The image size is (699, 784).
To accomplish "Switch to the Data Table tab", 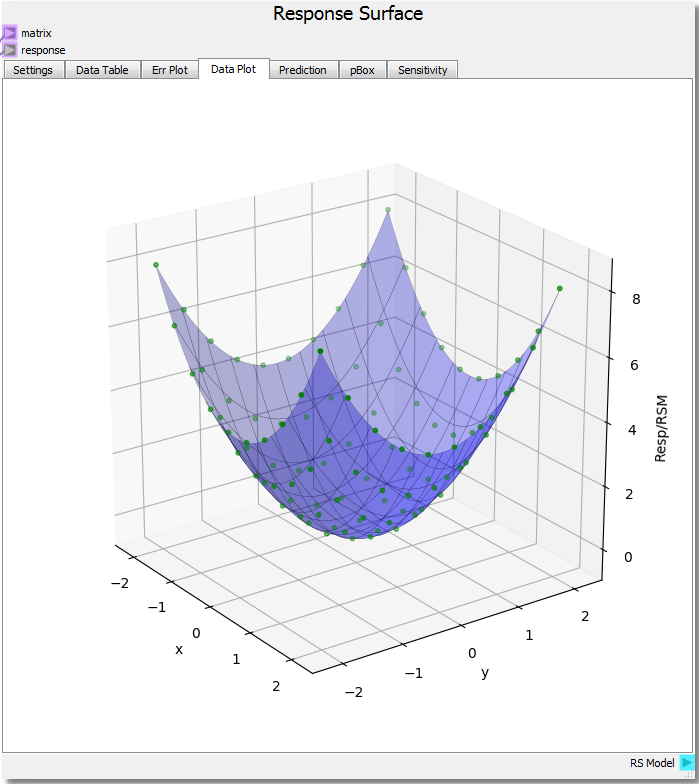I will click(x=102, y=70).
